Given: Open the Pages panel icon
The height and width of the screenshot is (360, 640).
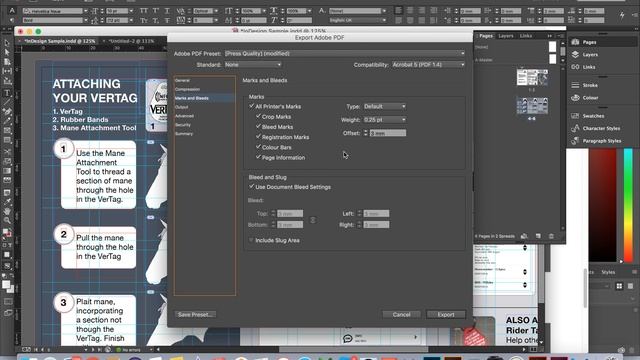Looking at the screenshot, I should (576, 42).
